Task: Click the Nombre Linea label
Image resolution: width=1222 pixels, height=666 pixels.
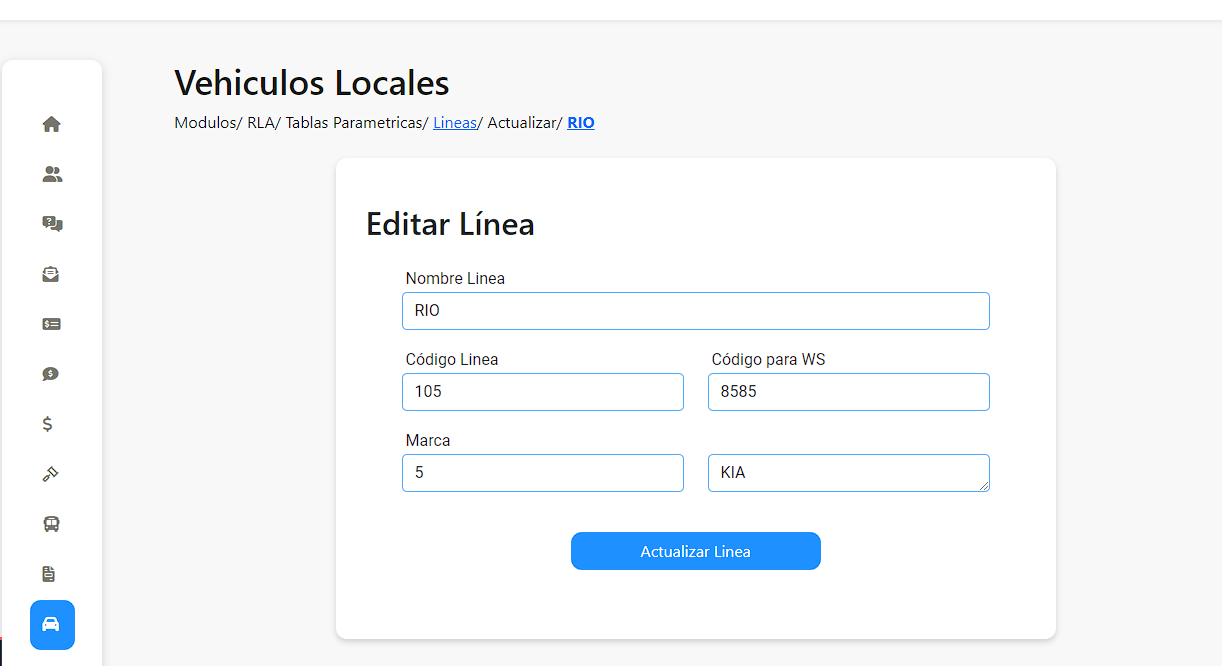Action: 455,278
